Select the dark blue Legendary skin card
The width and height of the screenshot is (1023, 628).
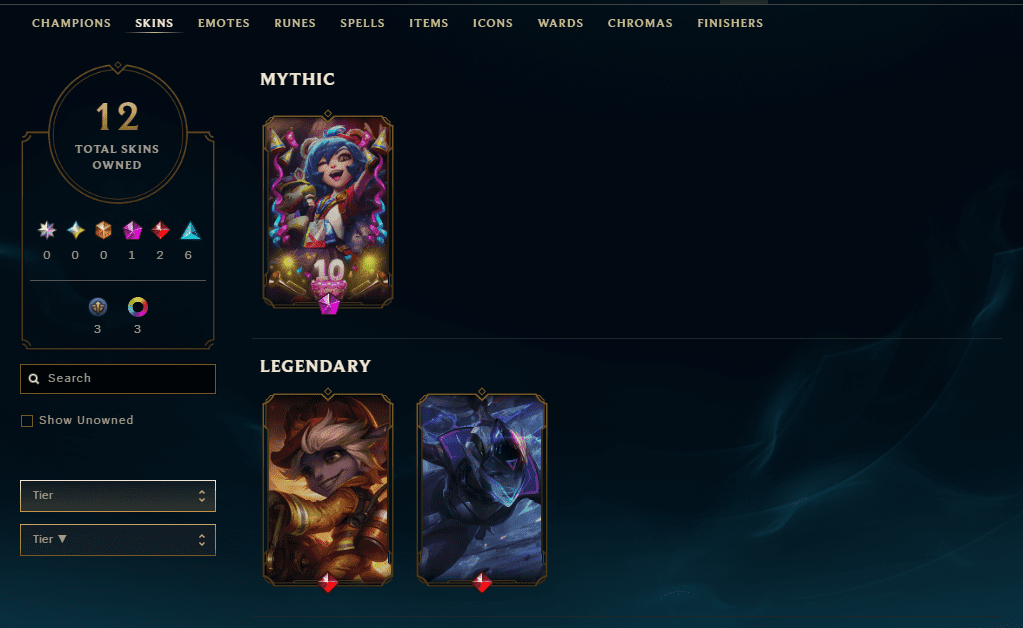[x=481, y=489]
